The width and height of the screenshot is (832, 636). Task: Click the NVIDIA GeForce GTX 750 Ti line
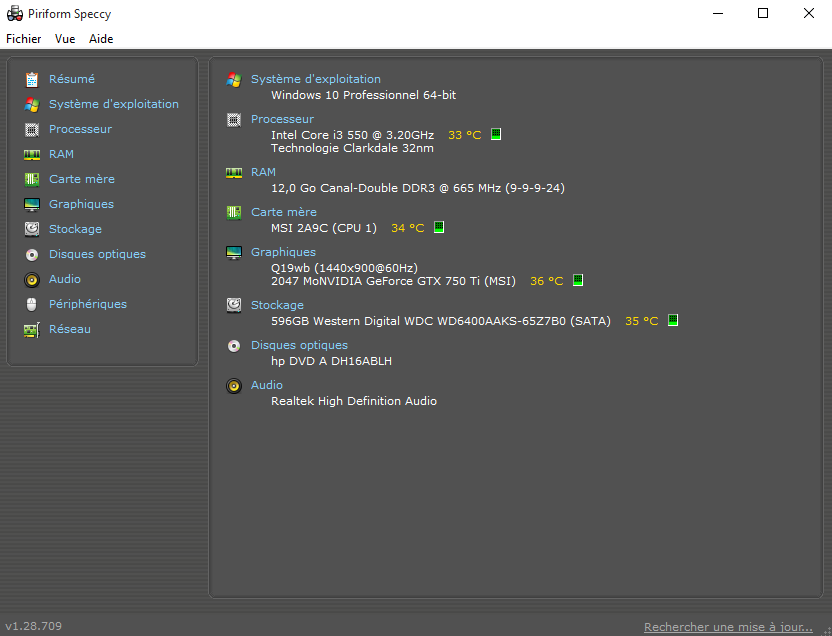coord(393,281)
